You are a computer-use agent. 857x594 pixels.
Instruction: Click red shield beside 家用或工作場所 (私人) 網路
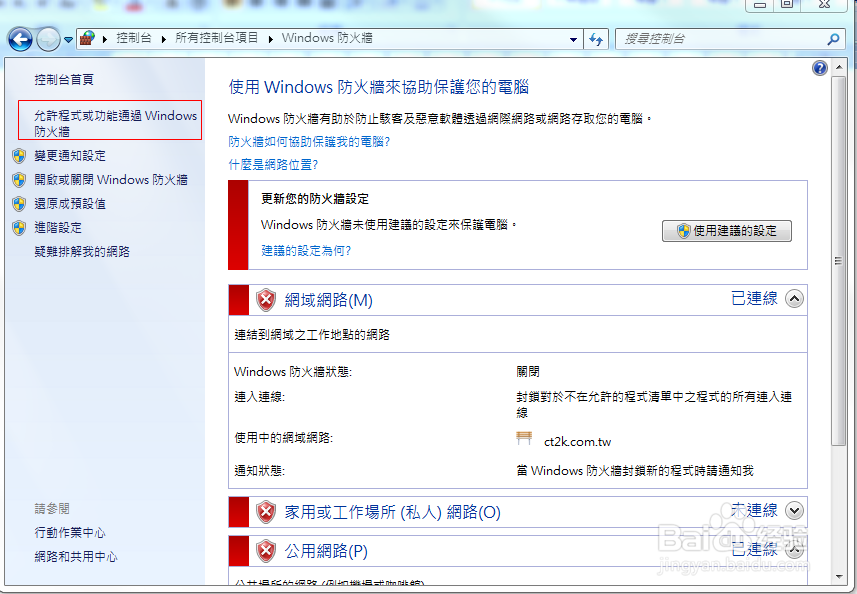pyautogui.click(x=266, y=512)
